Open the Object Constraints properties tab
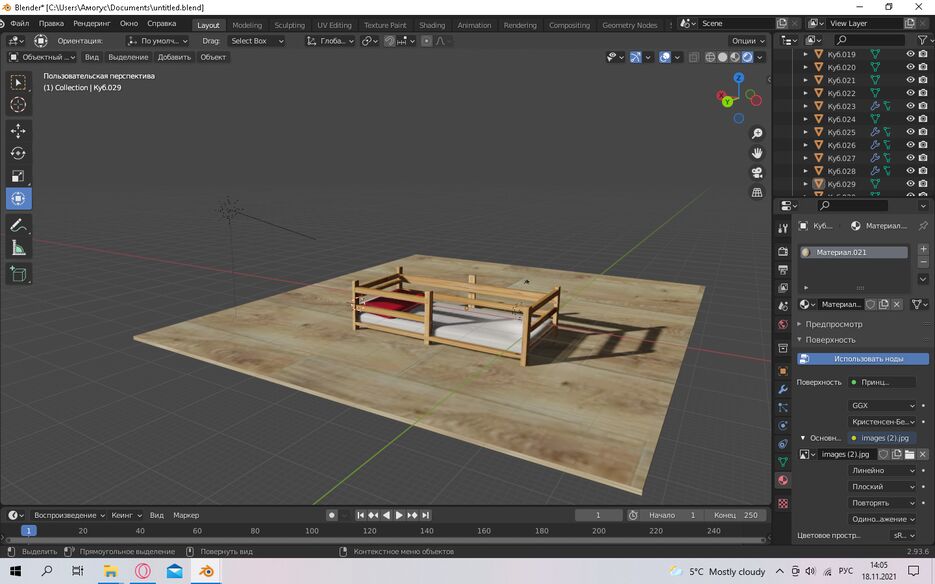Image resolution: width=935 pixels, height=584 pixels. tap(783, 444)
